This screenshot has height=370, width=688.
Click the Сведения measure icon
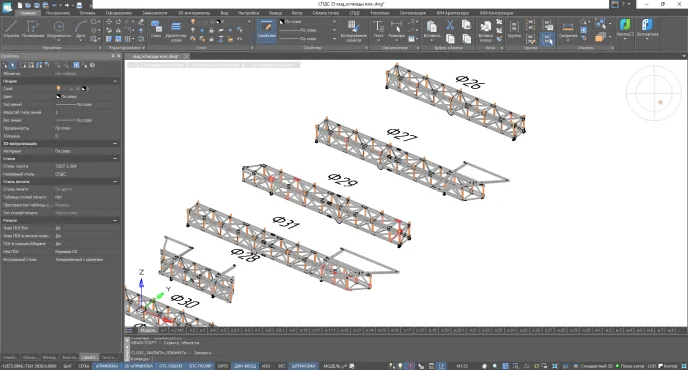coord(568,29)
